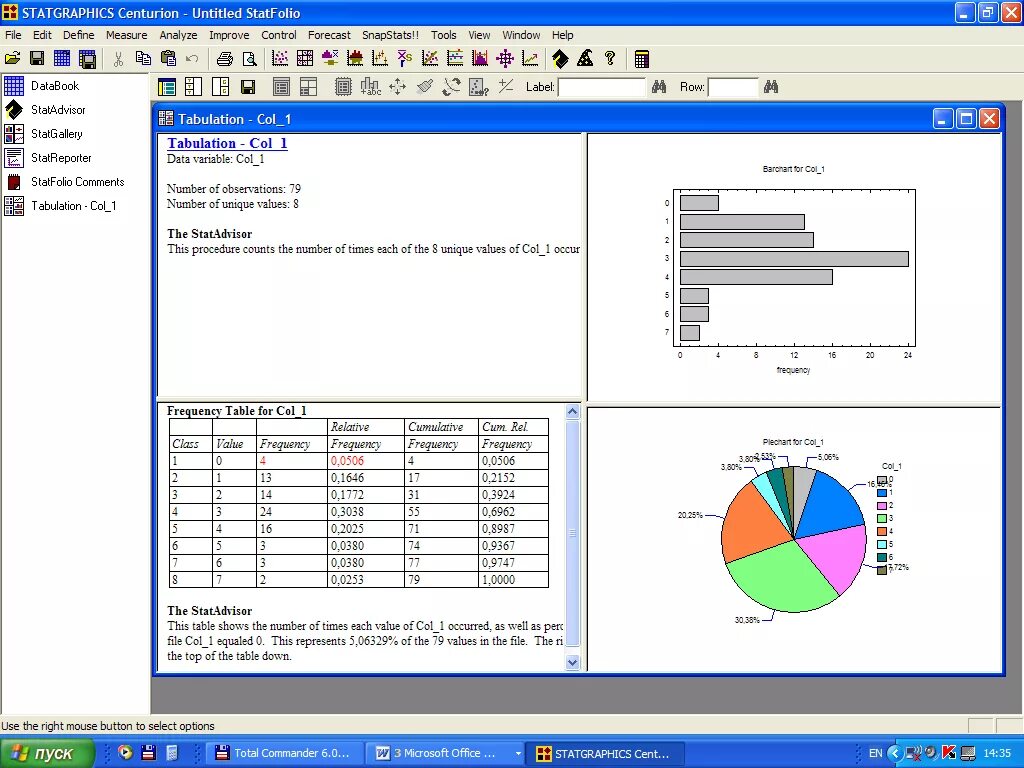
Task: Click the EN language indicator in tray
Action: 875,753
